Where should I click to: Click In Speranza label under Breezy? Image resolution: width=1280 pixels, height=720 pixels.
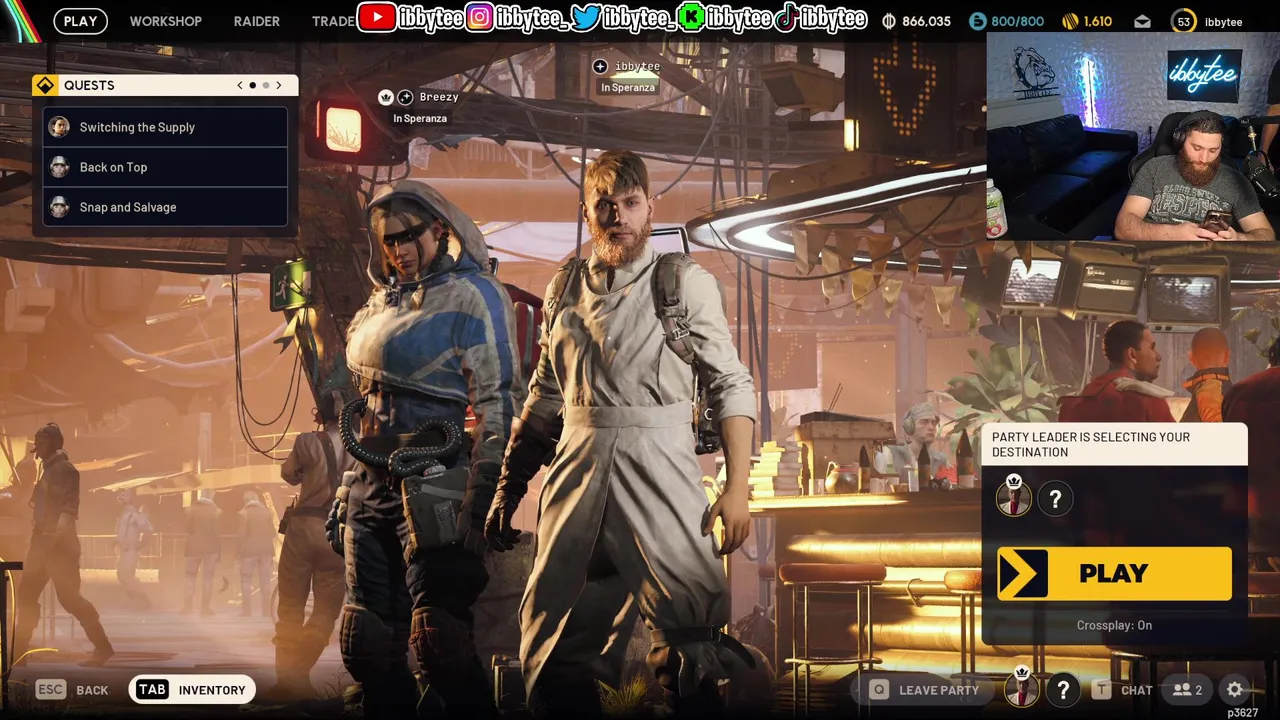[x=420, y=118]
